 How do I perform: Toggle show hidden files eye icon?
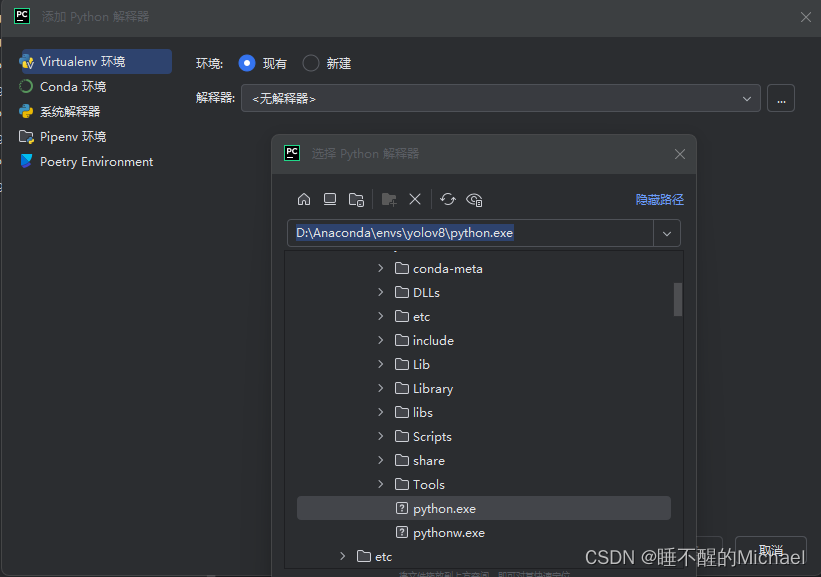(x=474, y=199)
